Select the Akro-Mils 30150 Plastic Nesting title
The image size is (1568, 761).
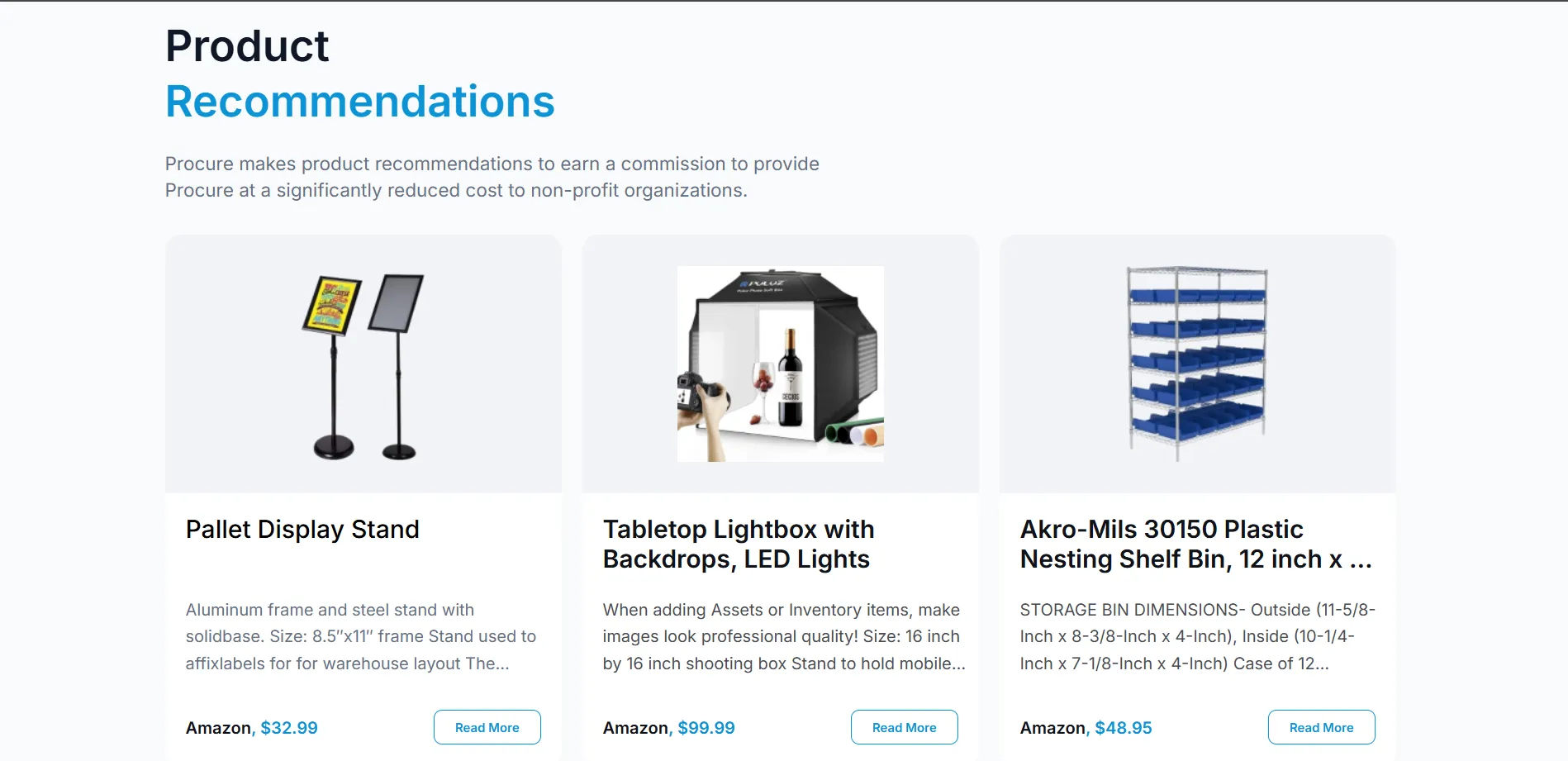click(x=1195, y=544)
